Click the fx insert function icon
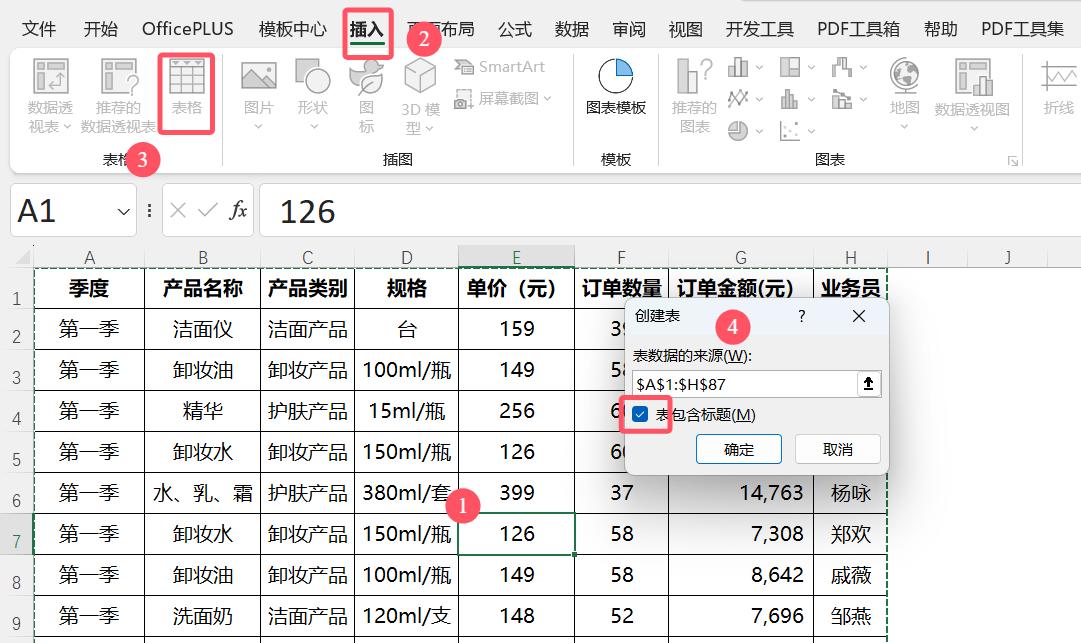This screenshot has height=643, width=1081. [x=238, y=210]
